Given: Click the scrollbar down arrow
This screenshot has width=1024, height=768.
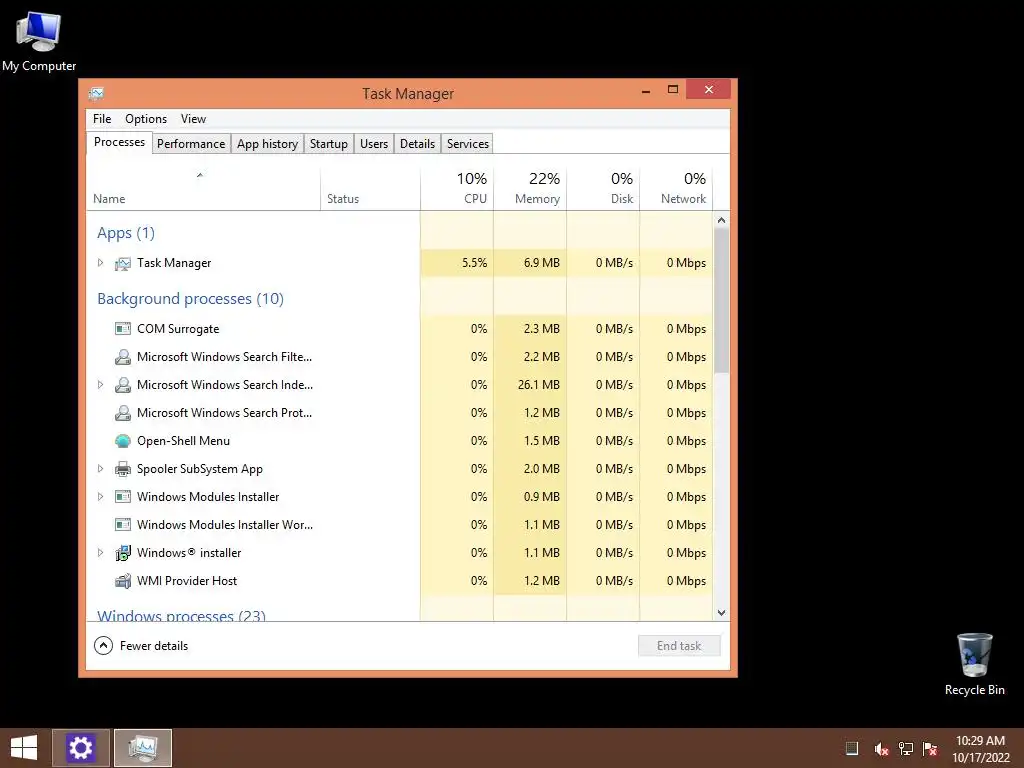Looking at the screenshot, I should click(722, 613).
